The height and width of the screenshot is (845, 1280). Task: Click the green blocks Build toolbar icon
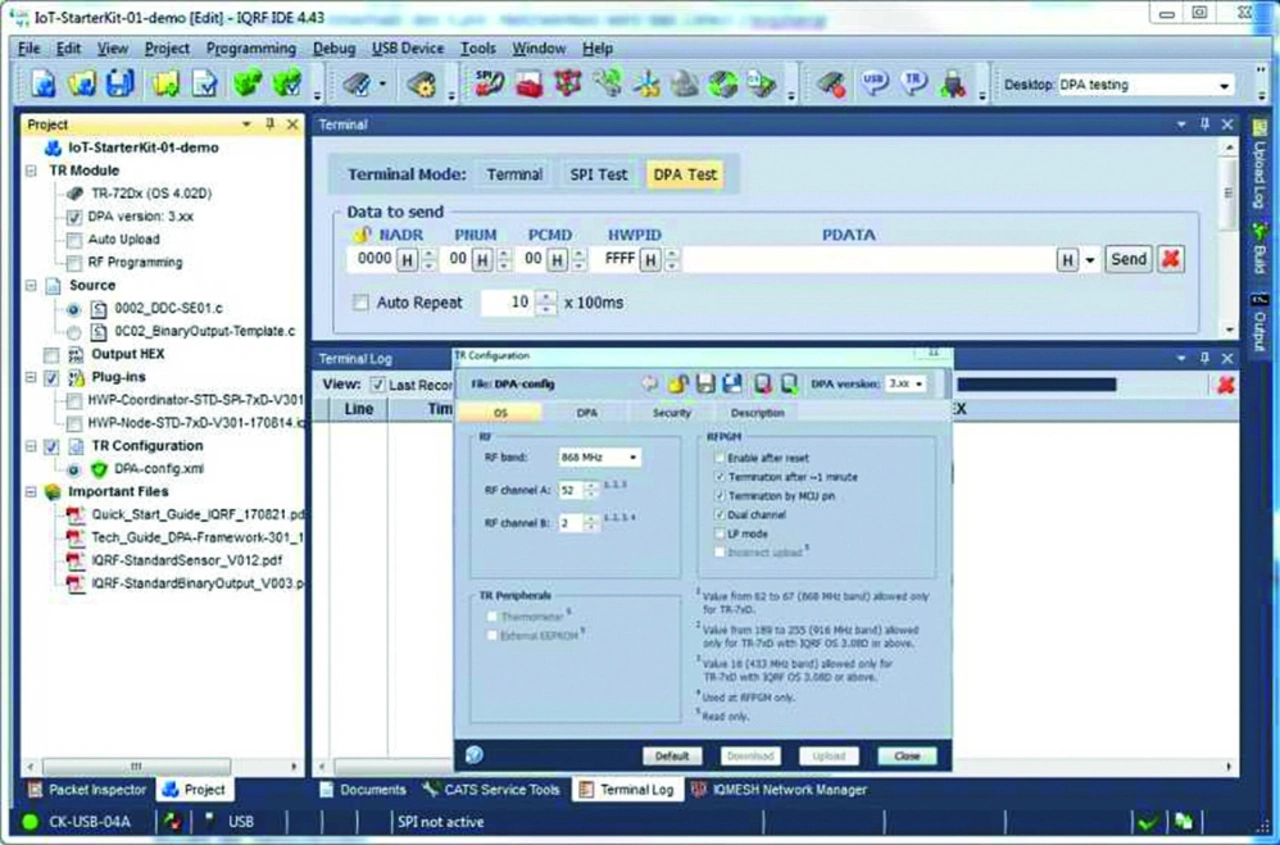[x=246, y=85]
